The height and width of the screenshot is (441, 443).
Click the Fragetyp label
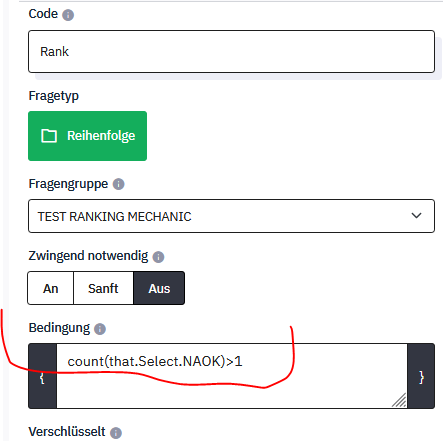pos(54,96)
